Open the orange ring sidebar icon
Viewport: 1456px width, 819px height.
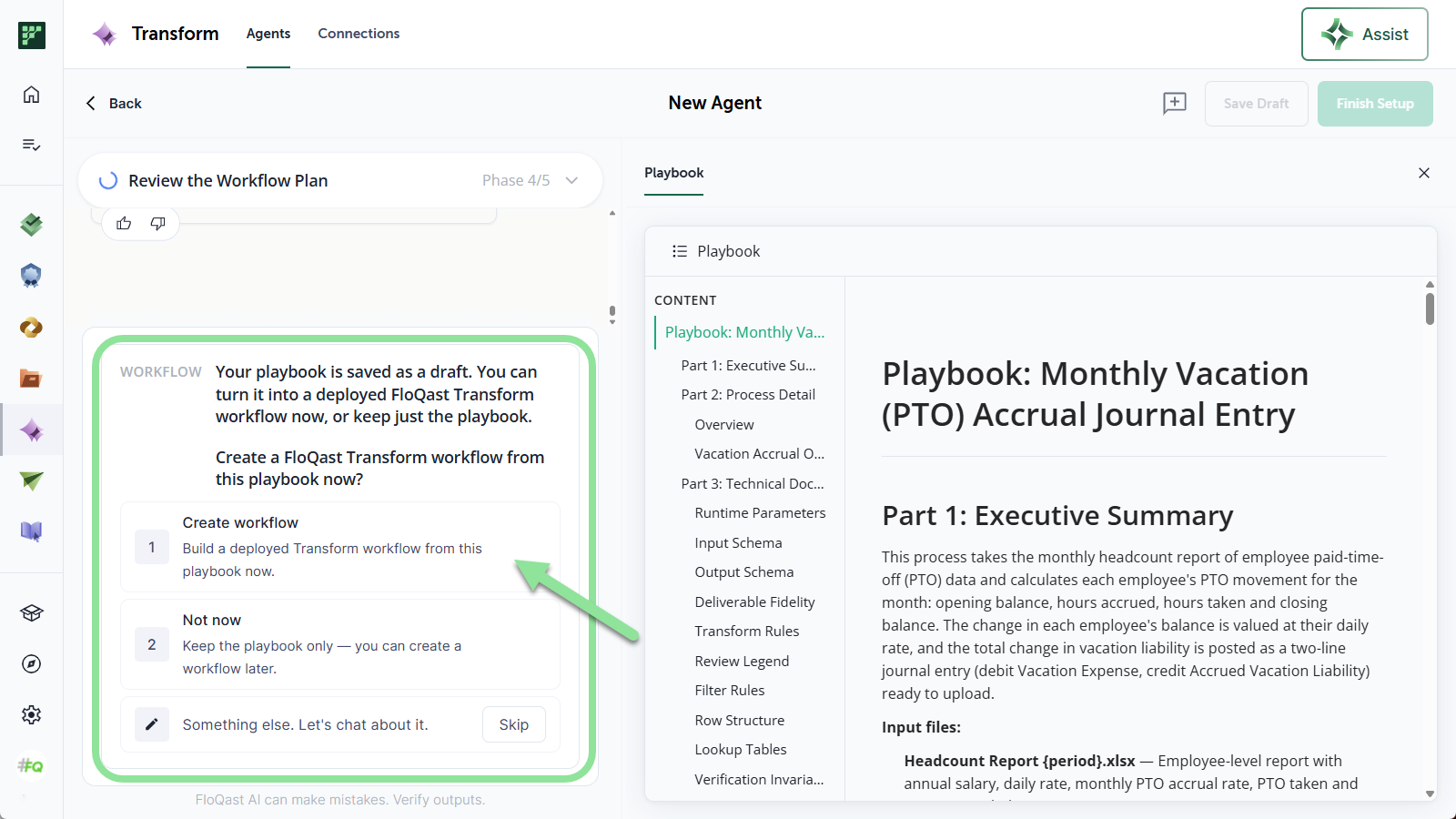[x=31, y=328]
